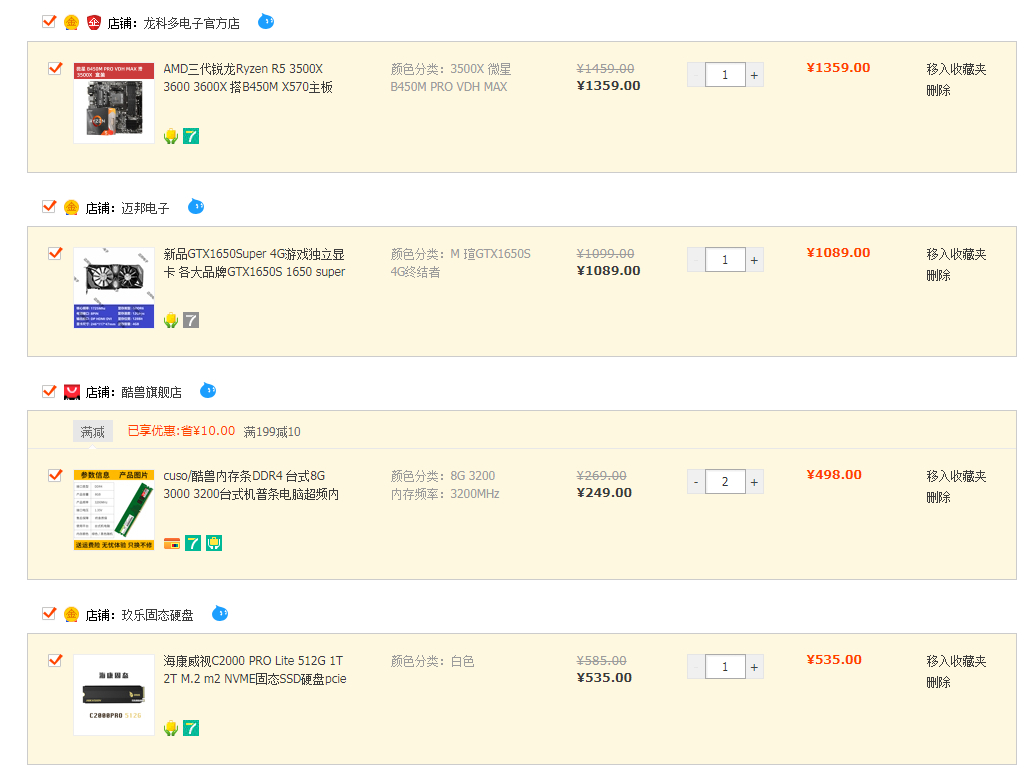This screenshot has height=780, width=1028.
Task: Click green shield icon under cuso memory item
Action: coord(214,543)
